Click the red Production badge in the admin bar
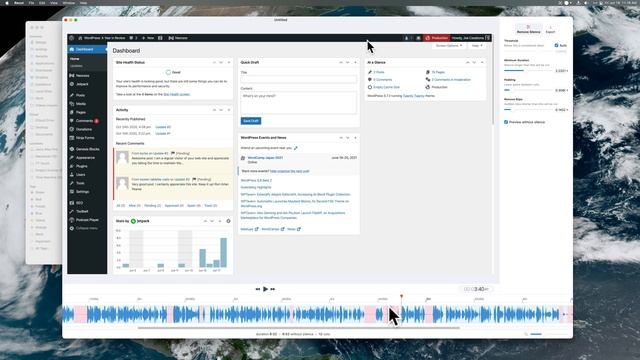 click(437, 38)
